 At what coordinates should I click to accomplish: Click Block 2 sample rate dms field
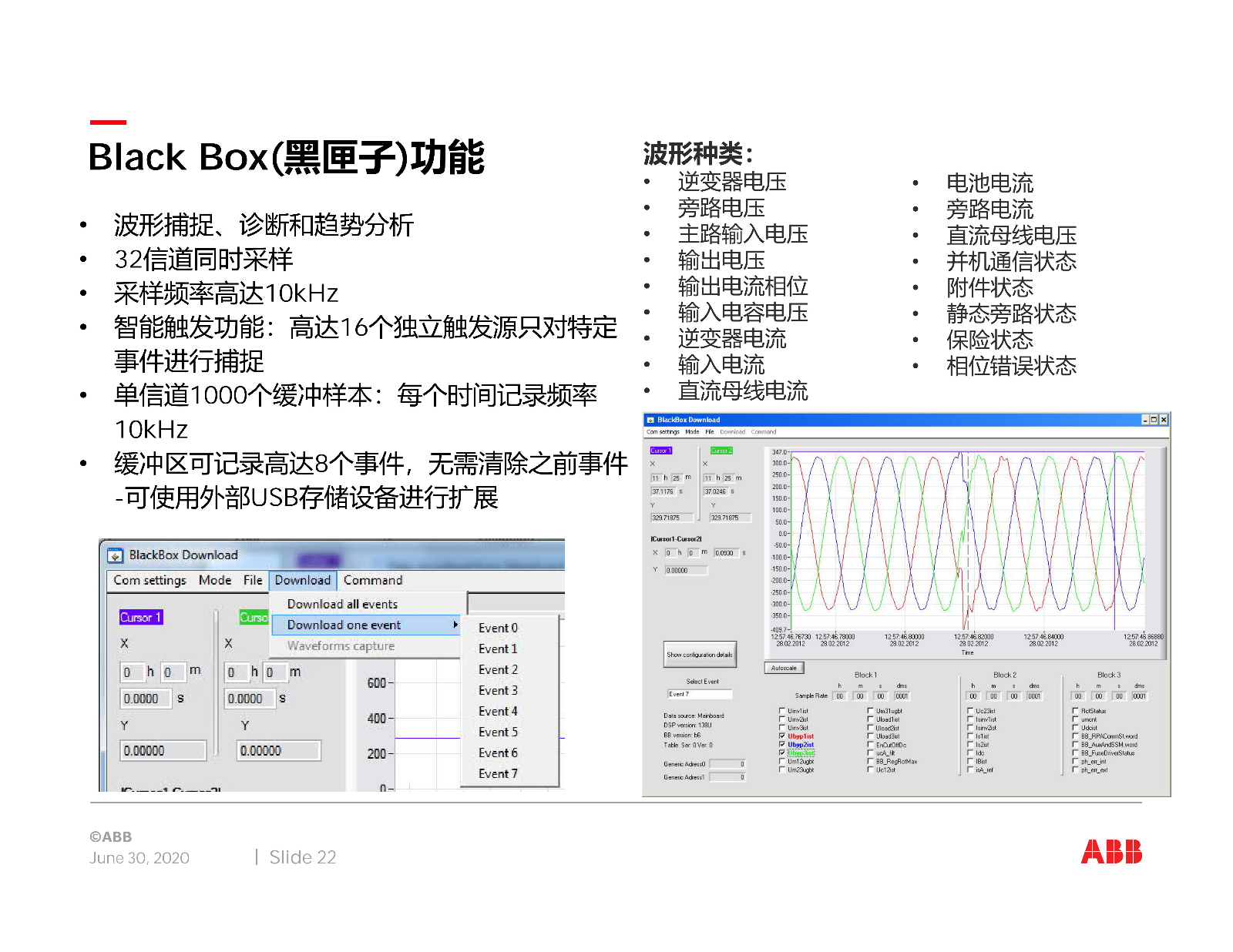(1034, 696)
